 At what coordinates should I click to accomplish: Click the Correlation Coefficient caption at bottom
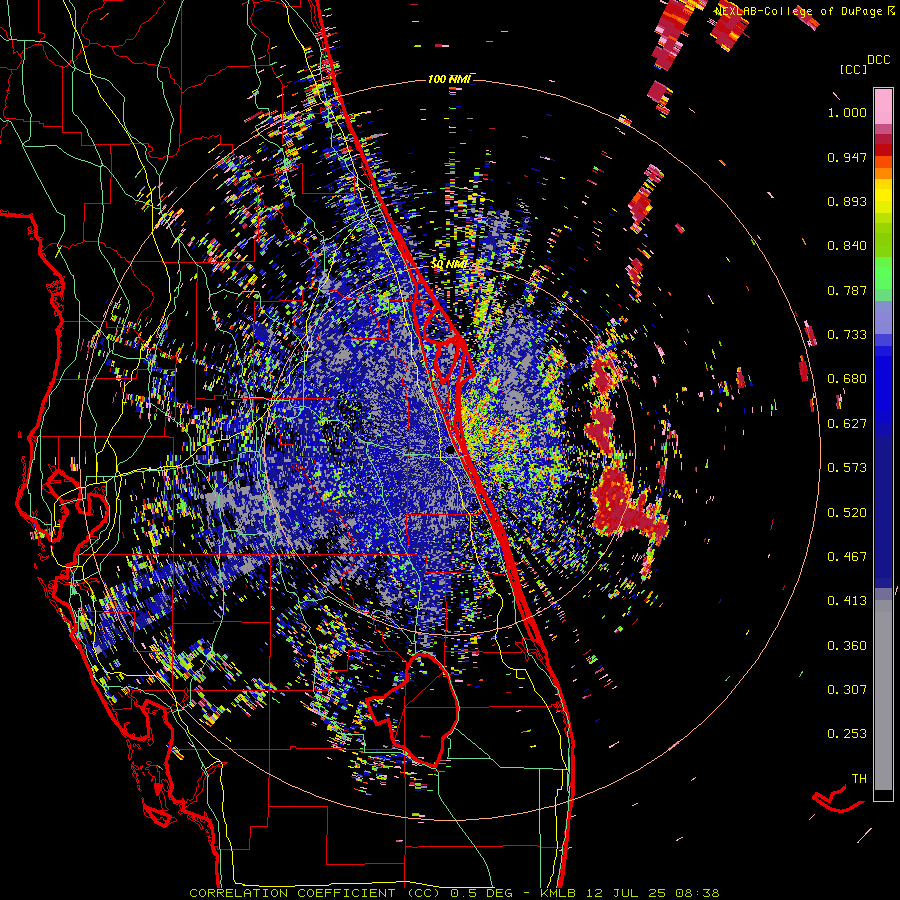[x=454, y=893]
